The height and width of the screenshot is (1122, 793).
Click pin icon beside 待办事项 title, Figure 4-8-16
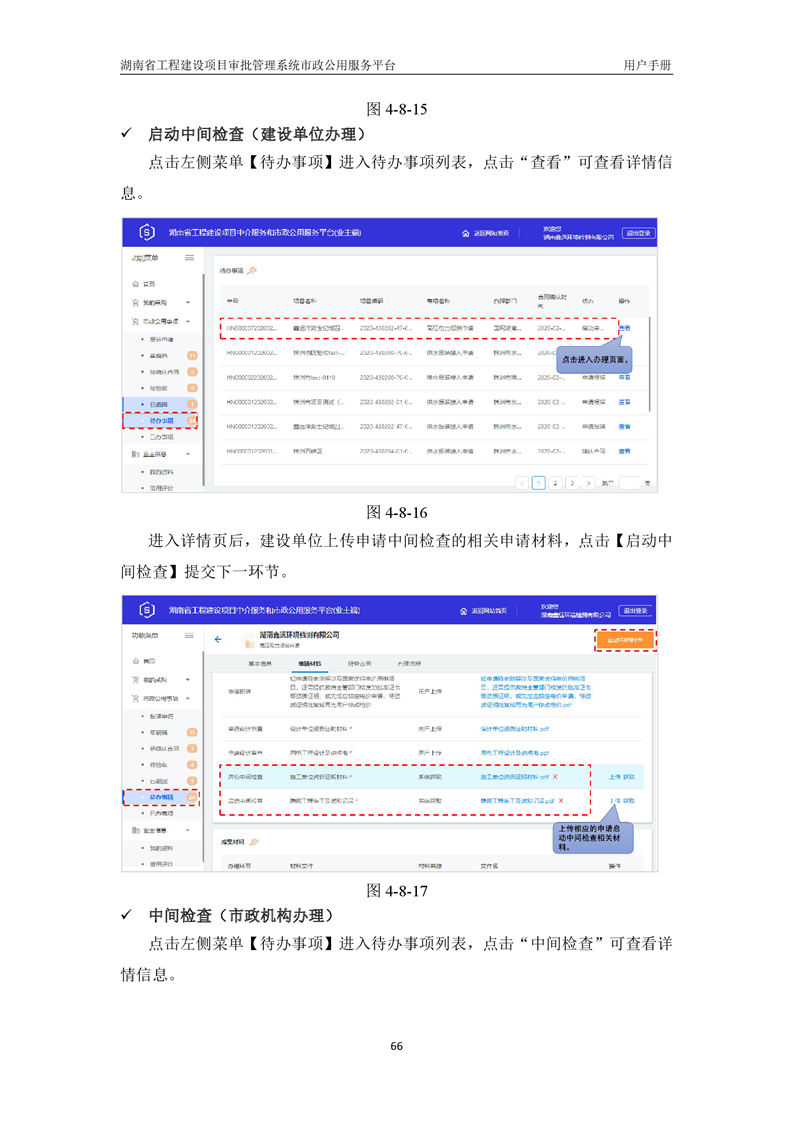pyautogui.click(x=252, y=270)
